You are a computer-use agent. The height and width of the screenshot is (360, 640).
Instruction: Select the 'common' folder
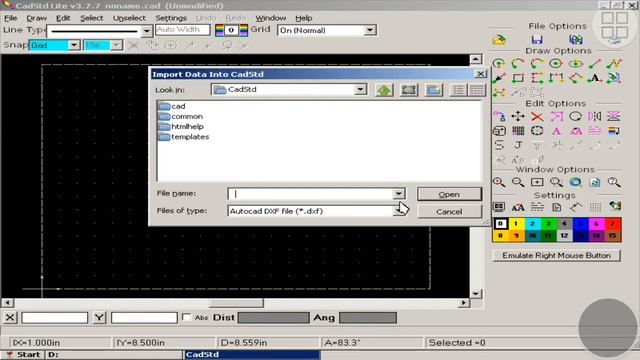[181, 116]
